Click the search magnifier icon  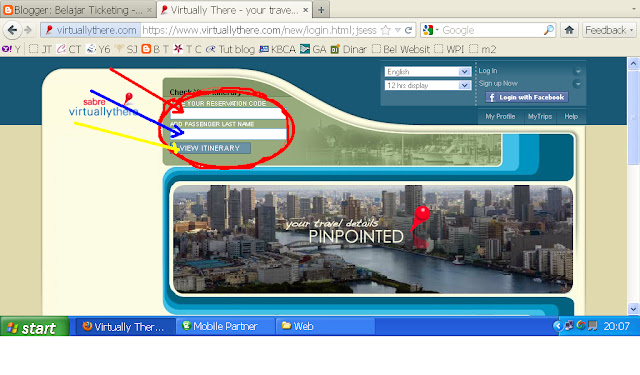[x=549, y=30]
